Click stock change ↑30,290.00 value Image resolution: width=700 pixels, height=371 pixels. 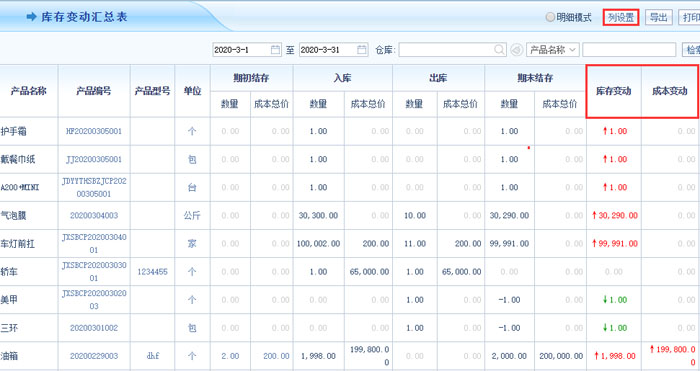click(615, 216)
